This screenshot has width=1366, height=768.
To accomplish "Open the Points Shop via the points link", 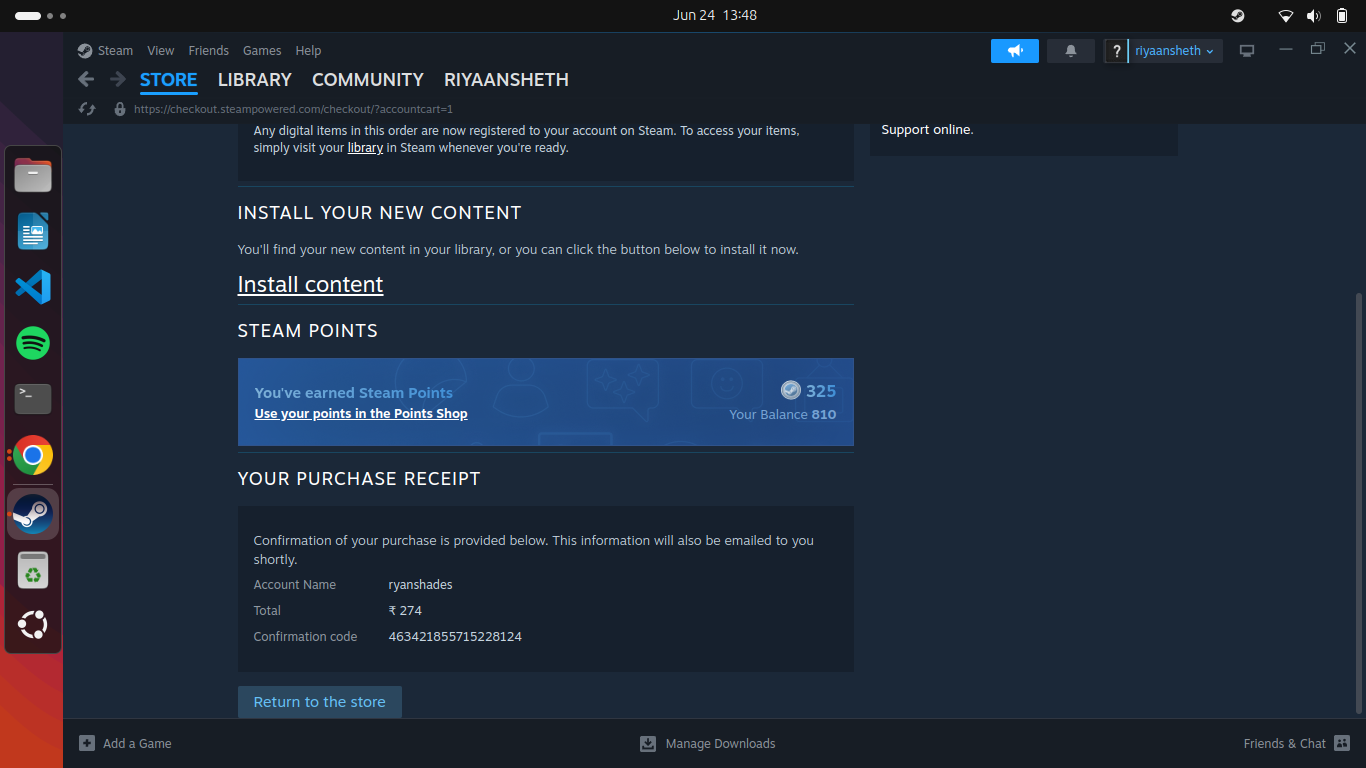I will [360, 413].
